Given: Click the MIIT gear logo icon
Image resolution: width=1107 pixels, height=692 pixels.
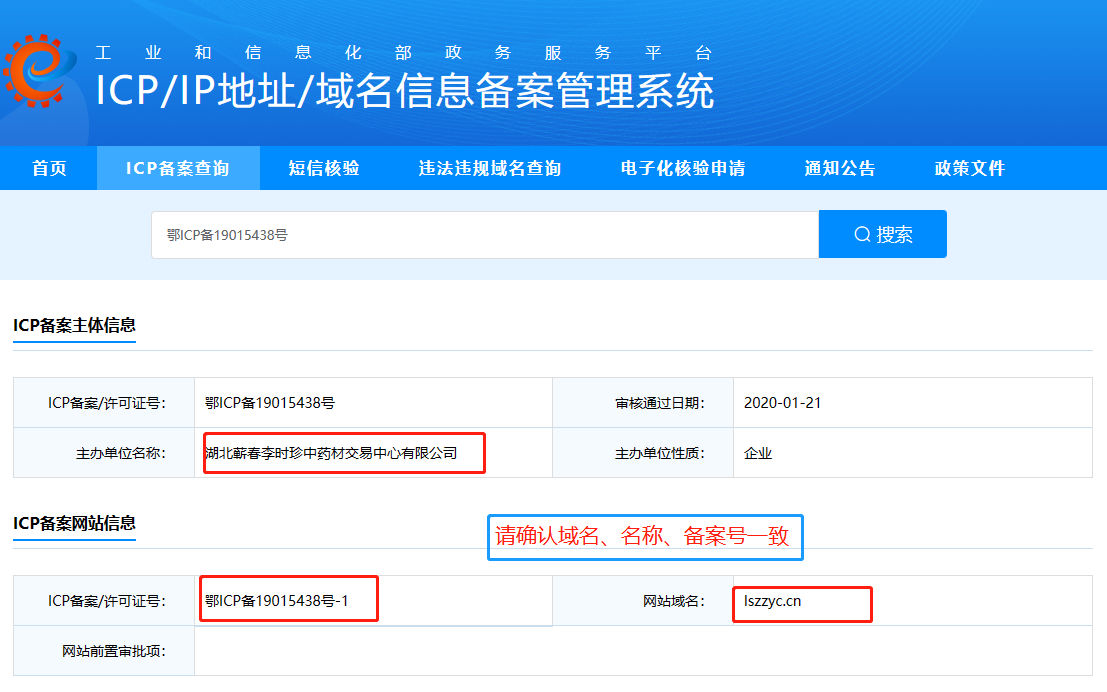Looking at the screenshot, I should click(40, 73).
